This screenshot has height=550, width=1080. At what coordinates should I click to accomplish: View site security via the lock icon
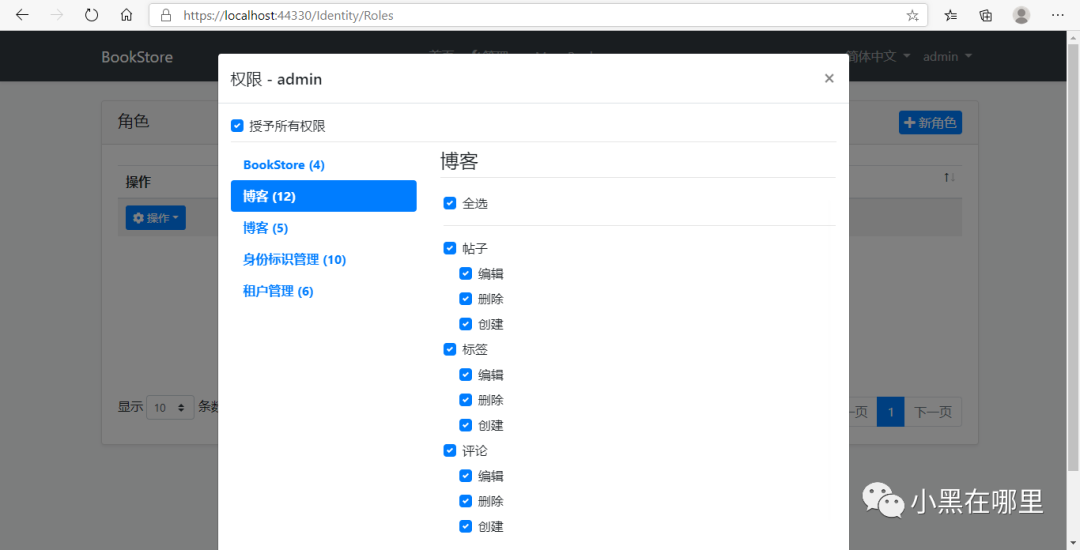(165, 15)
